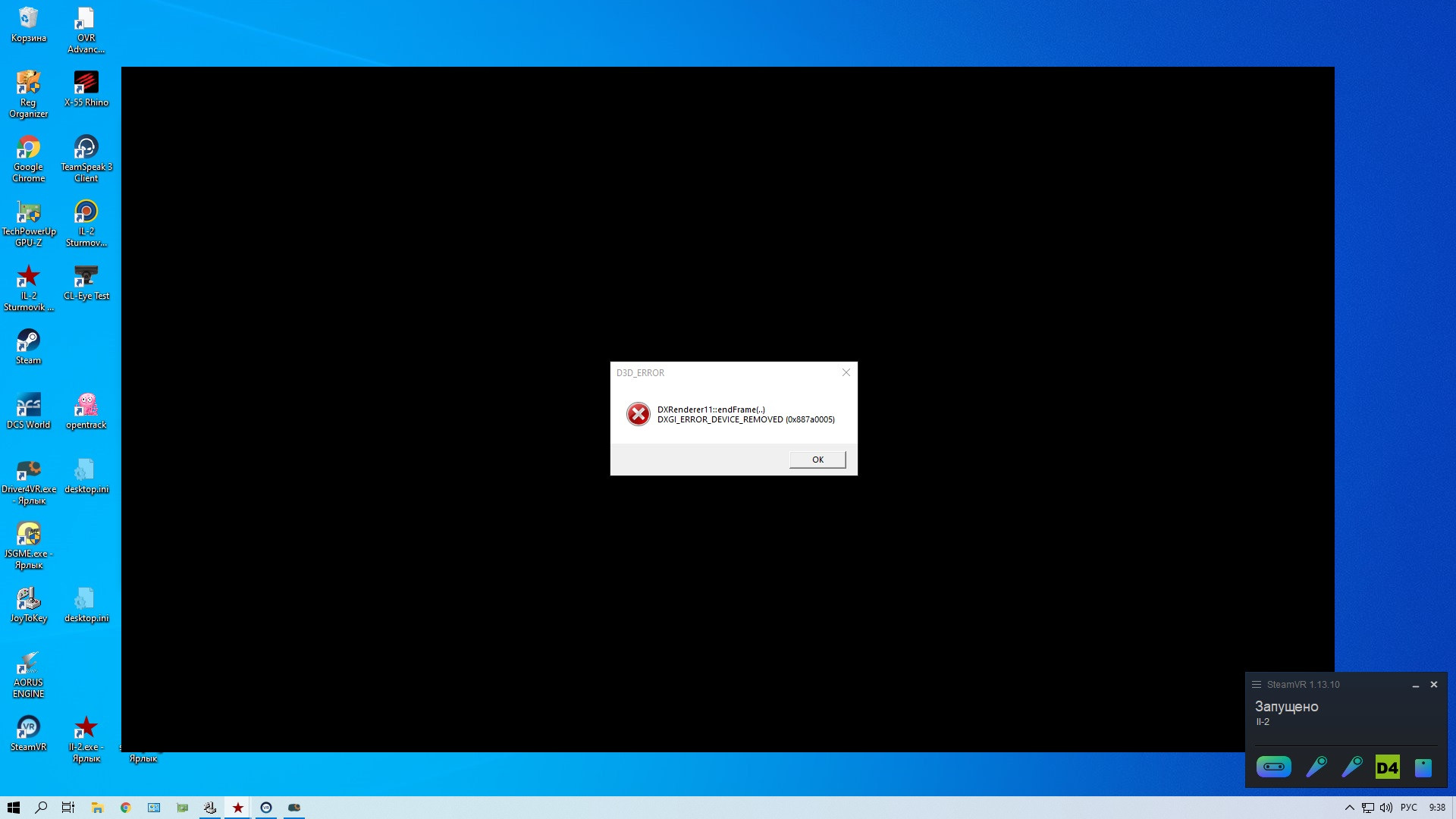Open the GPU-Z graphics card taskbar icon
The width and height of the screenshot is (1456, 819).
182,808
